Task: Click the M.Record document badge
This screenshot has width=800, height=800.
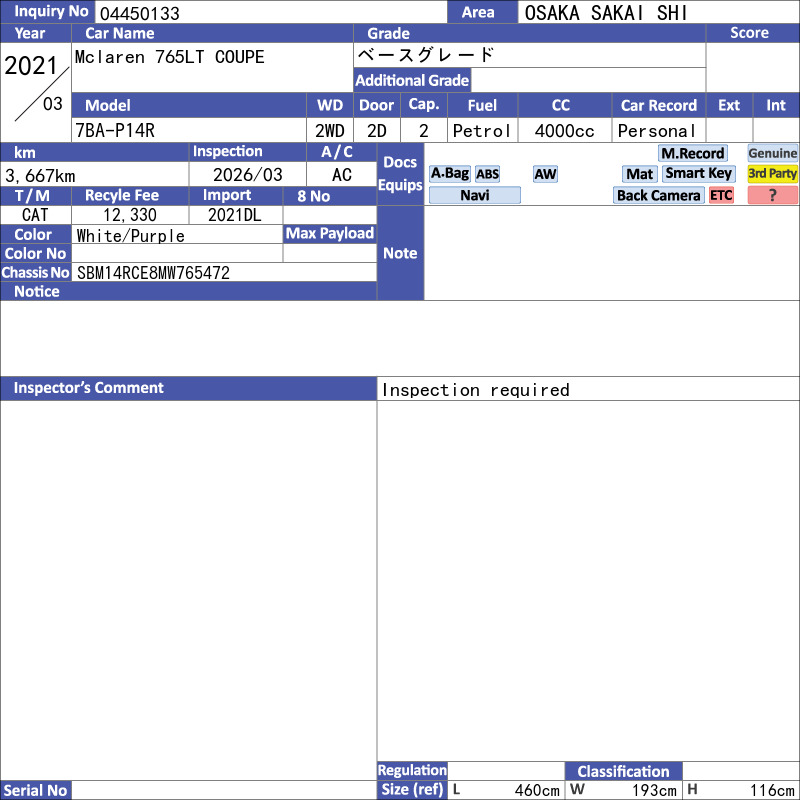Action: tap(692, 153)
